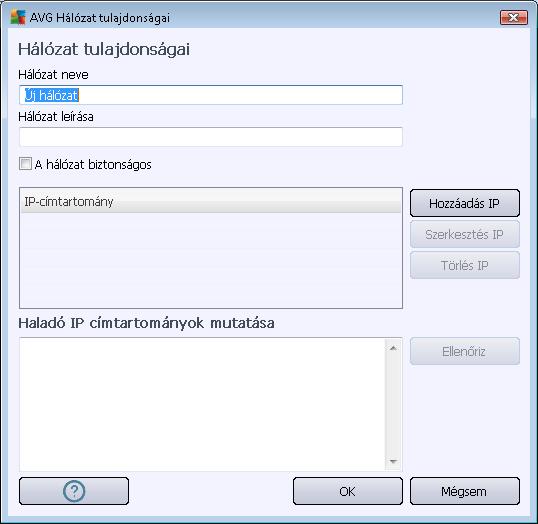Image resolution: width=538 pixels, height=524 pixels.
Task: Click the Haladó IP címtartományok mutatása heading
Action: click(x=147, y=323)
